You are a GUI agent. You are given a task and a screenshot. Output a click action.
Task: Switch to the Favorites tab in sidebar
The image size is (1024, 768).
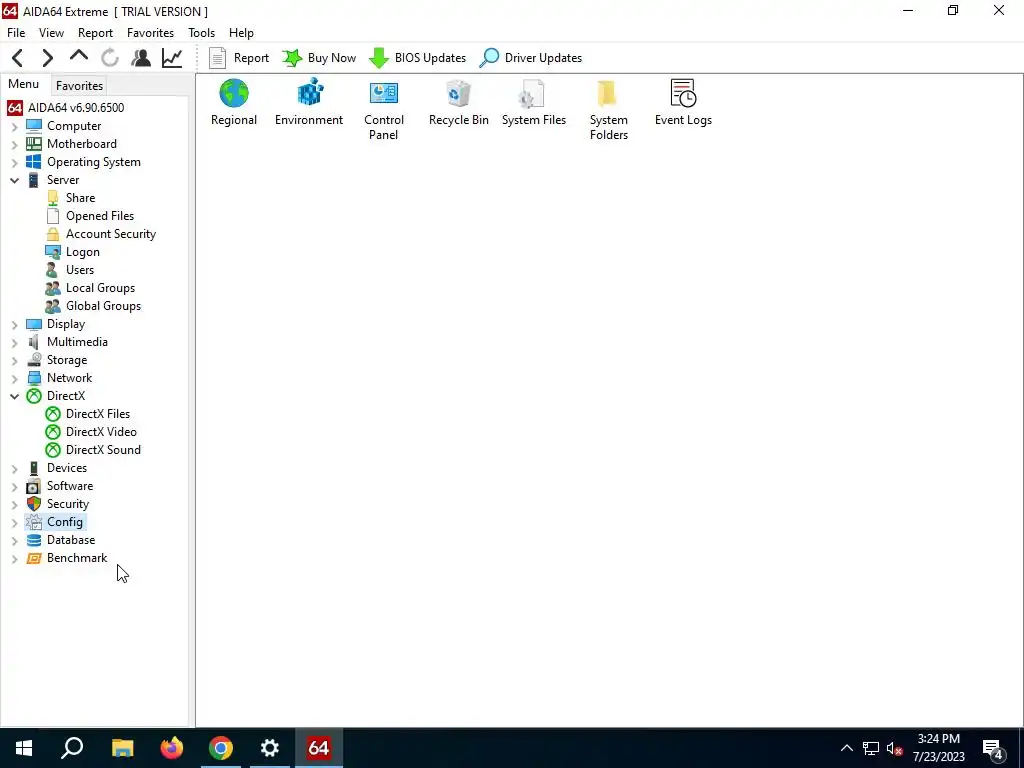click(79, 86)
